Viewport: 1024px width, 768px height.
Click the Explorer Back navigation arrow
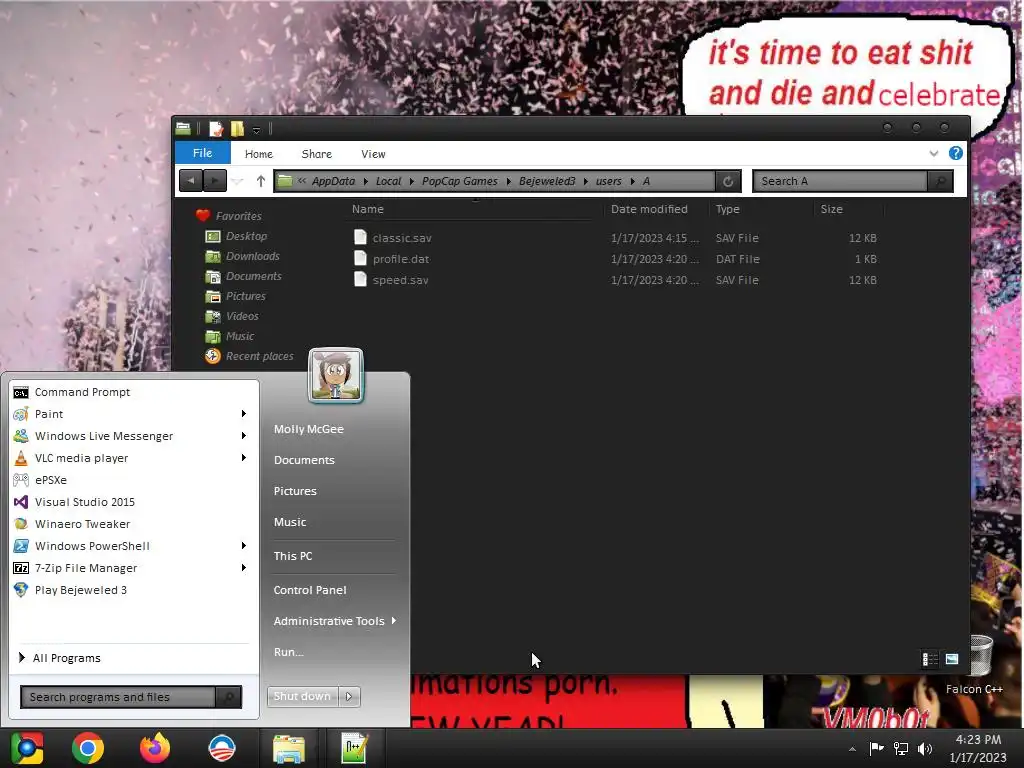click(x=191, y=181)
